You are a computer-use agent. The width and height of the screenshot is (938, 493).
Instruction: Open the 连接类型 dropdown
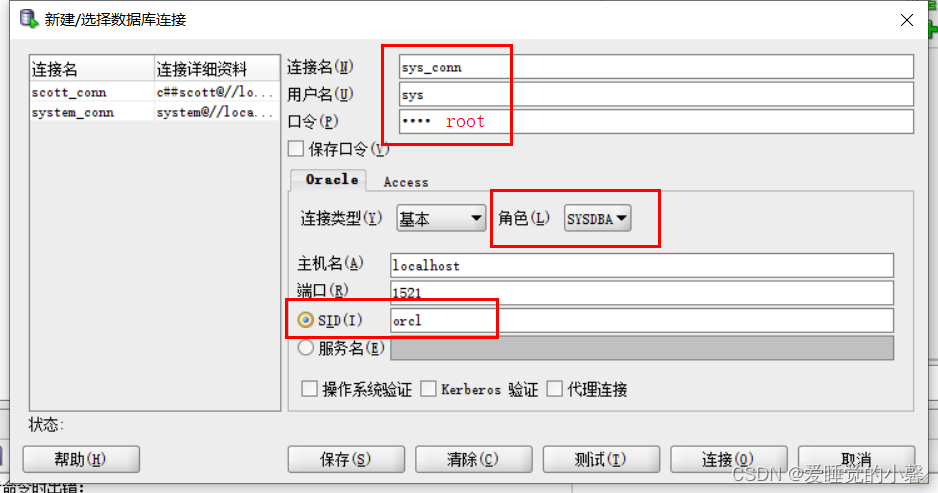coord(441,218)
